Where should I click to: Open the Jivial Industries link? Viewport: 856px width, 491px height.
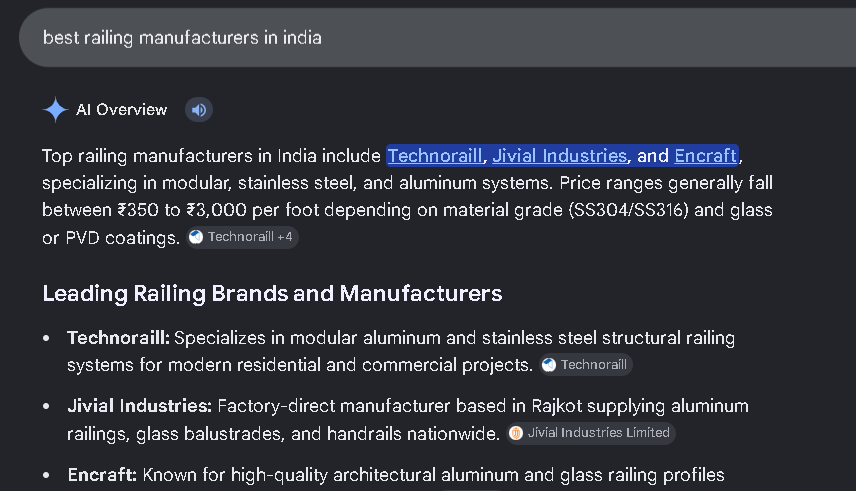click(560, 156)
